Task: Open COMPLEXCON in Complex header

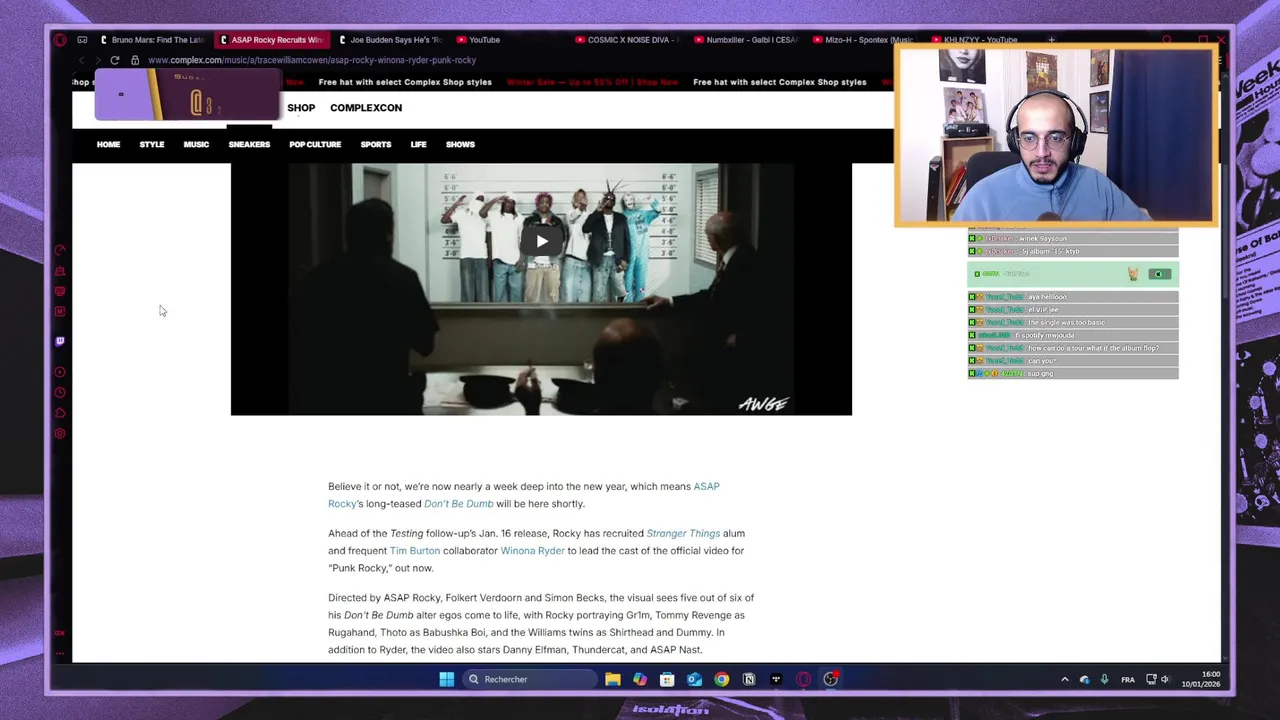Action: point(366,108)
